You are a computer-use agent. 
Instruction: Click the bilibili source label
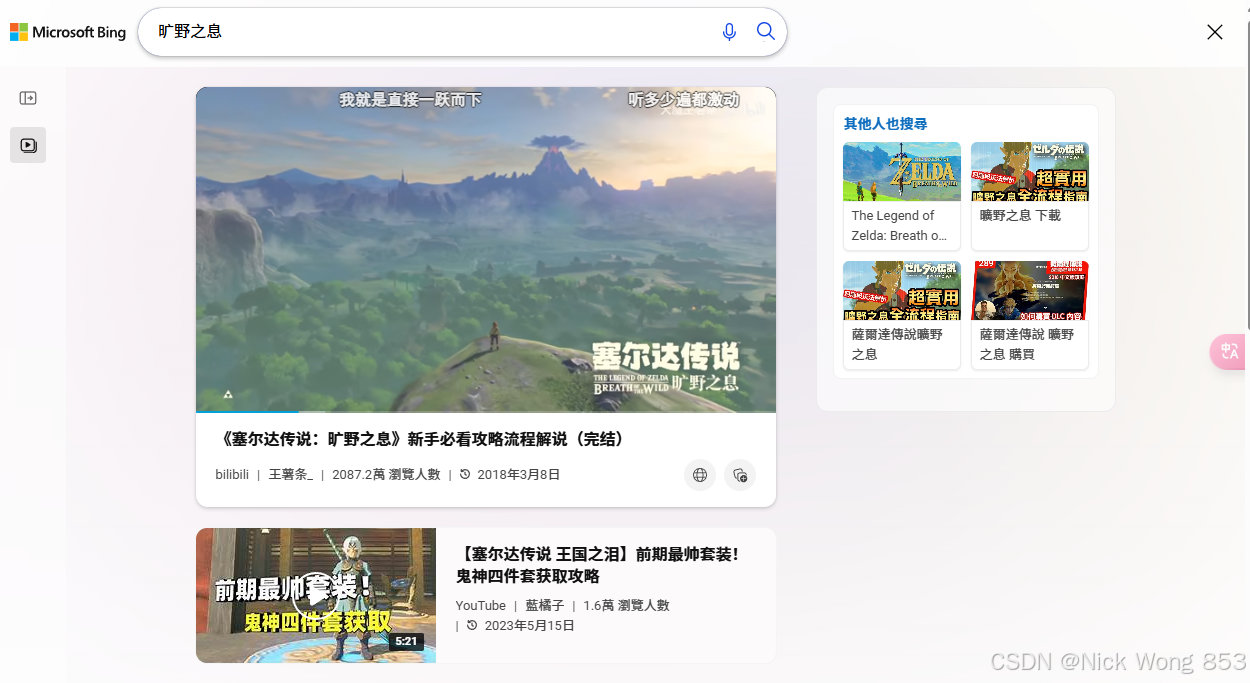[x=231, y=474]
